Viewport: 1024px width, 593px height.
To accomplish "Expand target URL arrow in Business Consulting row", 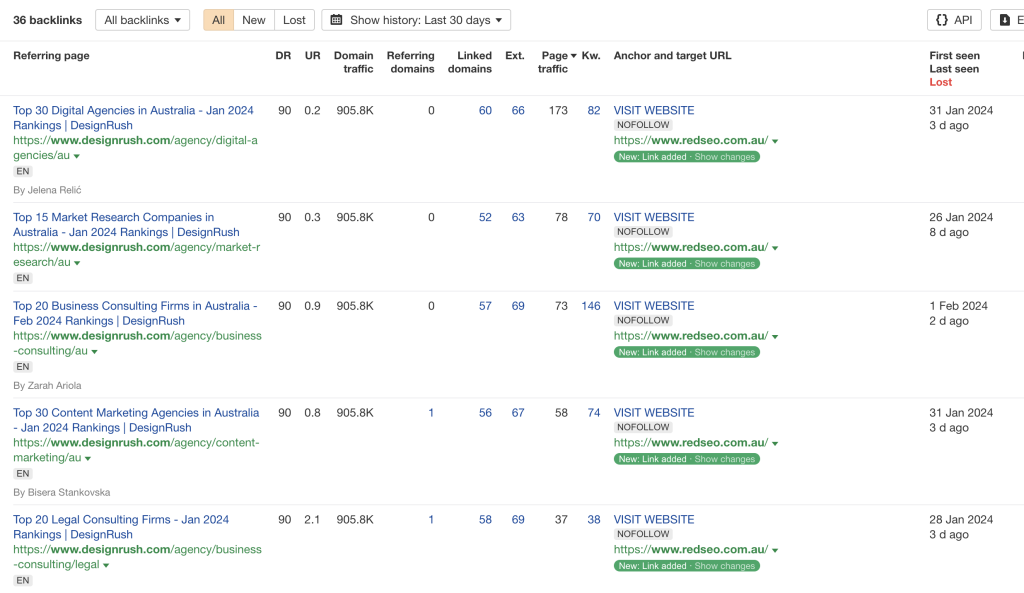I will coord(775,337).
